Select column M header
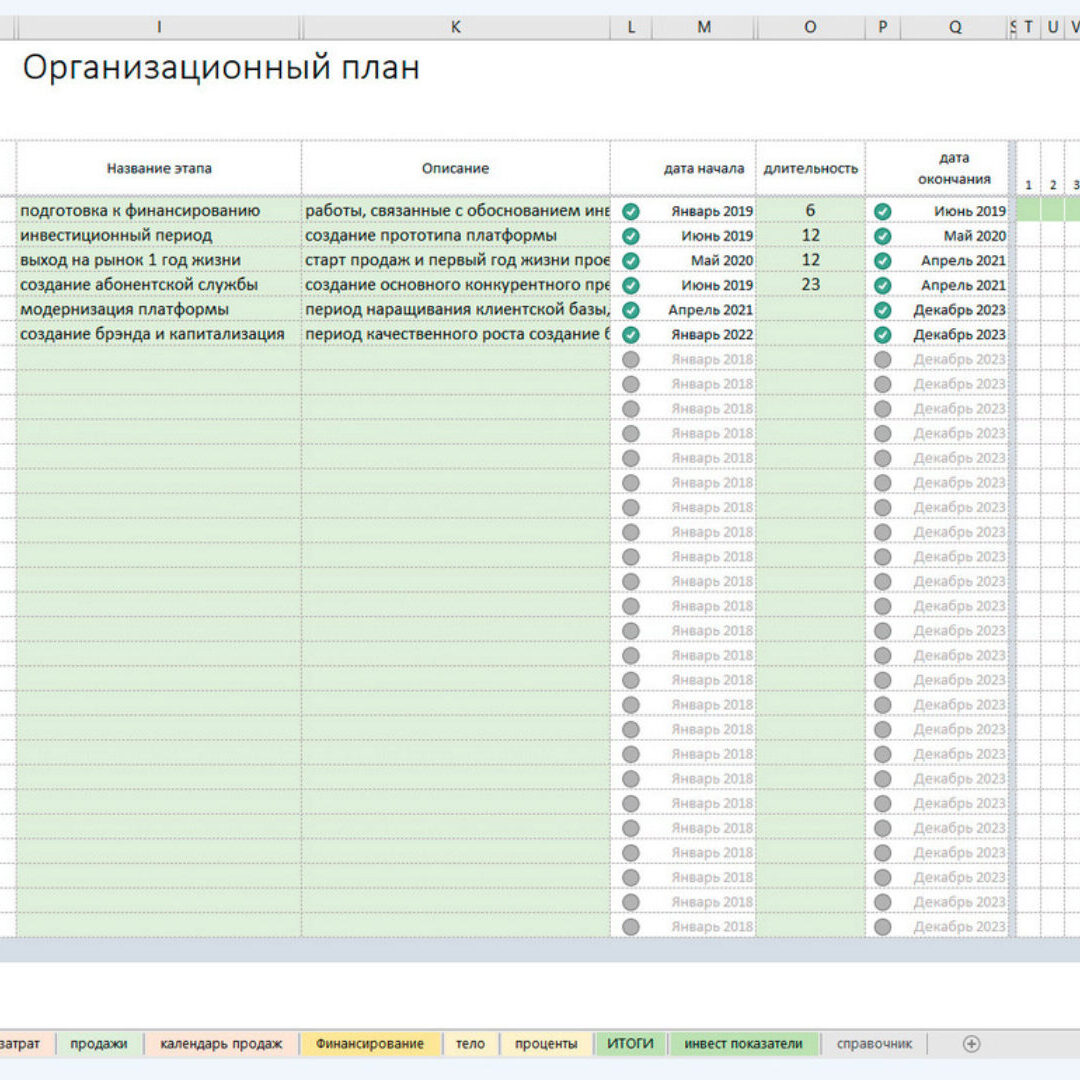The height and width of the screenshot is (1080, 1080). tap(704, 28)
